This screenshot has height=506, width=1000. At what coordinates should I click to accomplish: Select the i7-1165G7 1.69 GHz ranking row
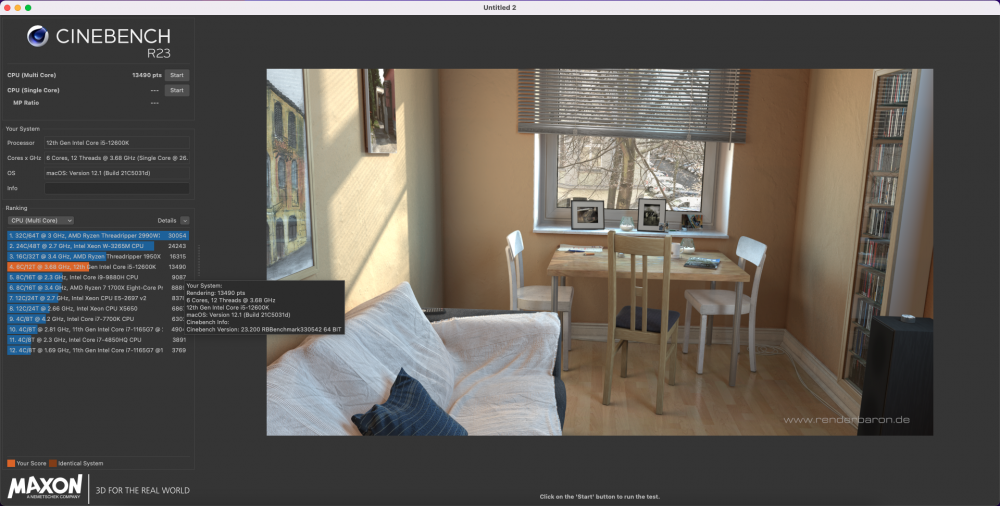point(98,350)
